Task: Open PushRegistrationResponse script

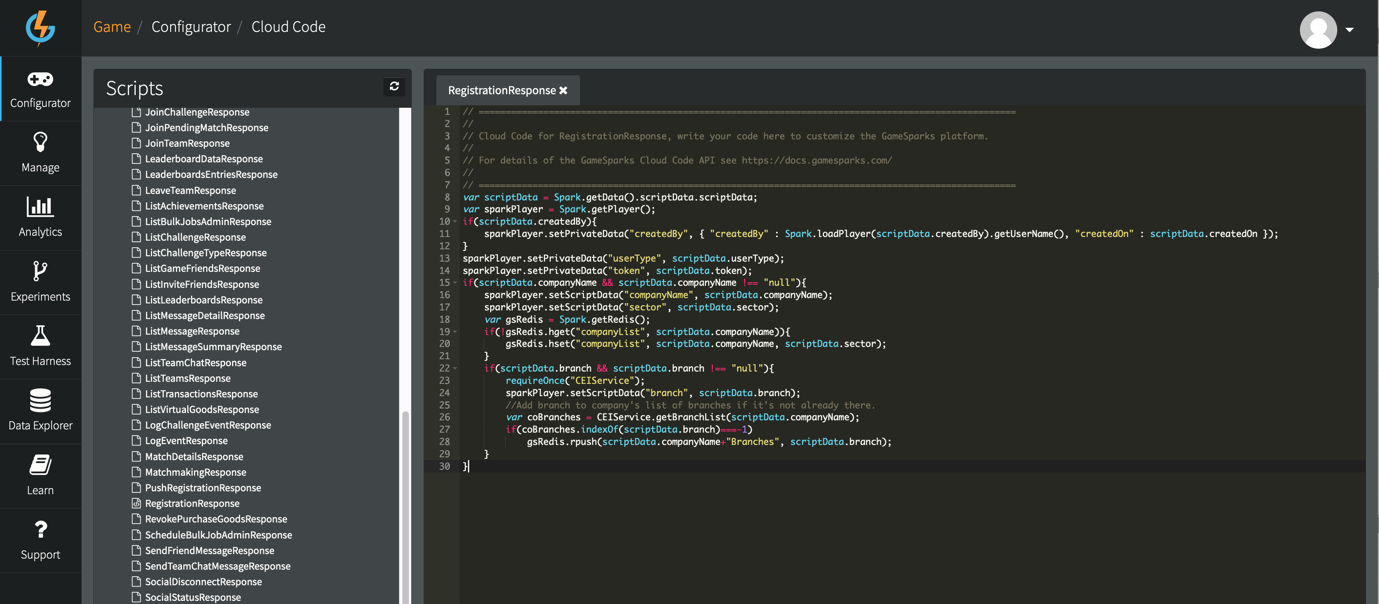Action: 203,488
